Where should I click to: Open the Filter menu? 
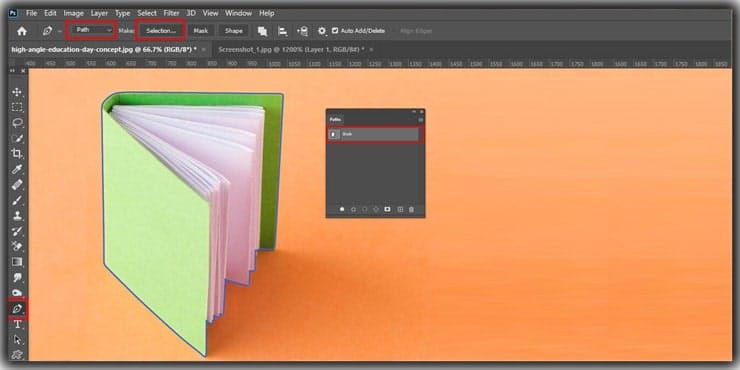tap(171, 13)
